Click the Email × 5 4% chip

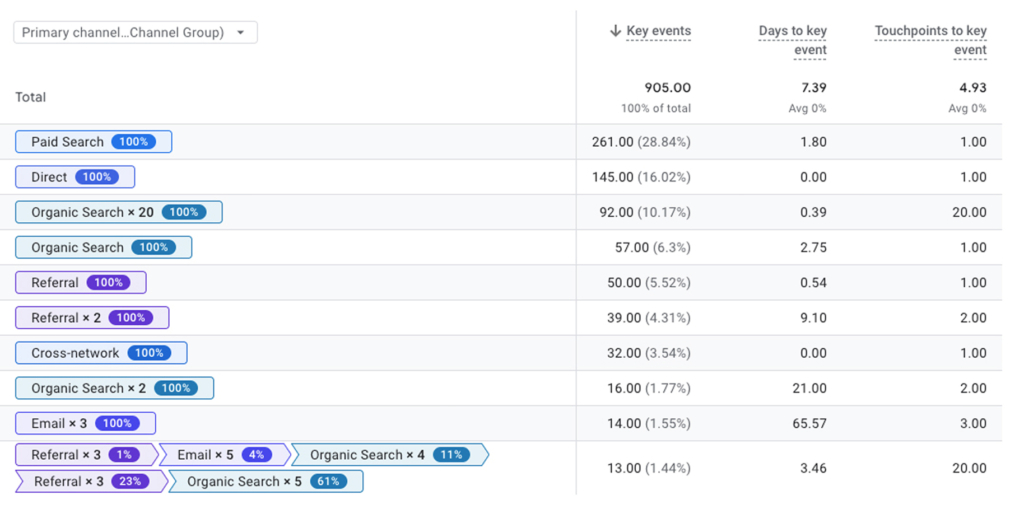(225, 454)
